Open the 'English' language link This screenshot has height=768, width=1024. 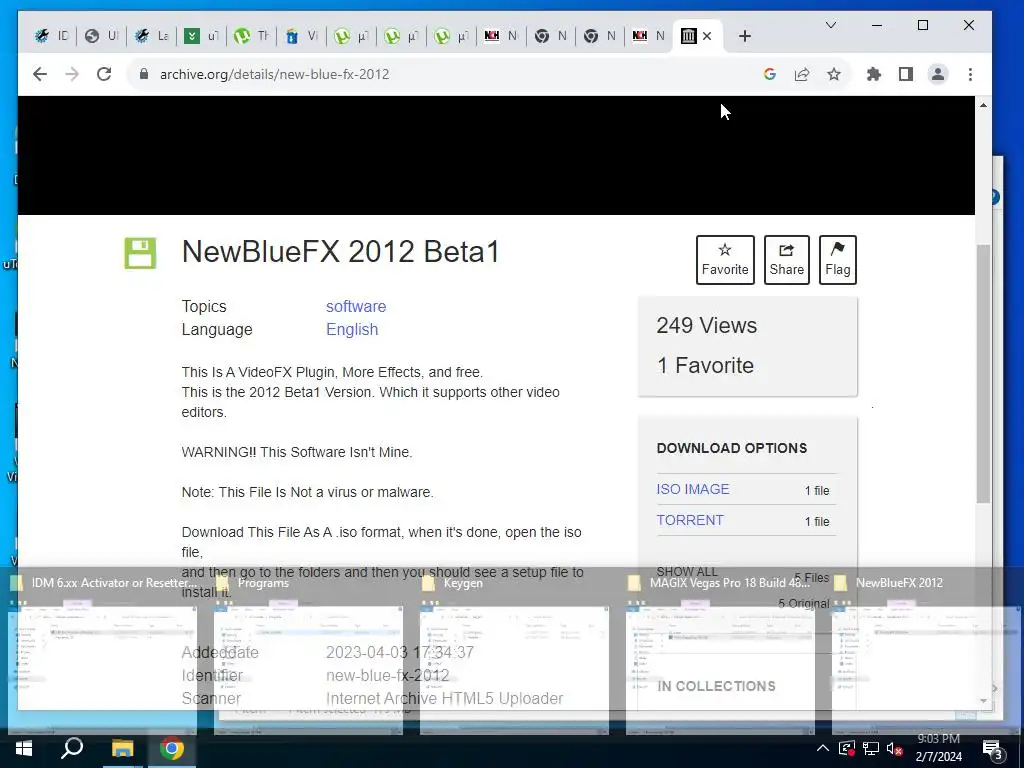352,329
